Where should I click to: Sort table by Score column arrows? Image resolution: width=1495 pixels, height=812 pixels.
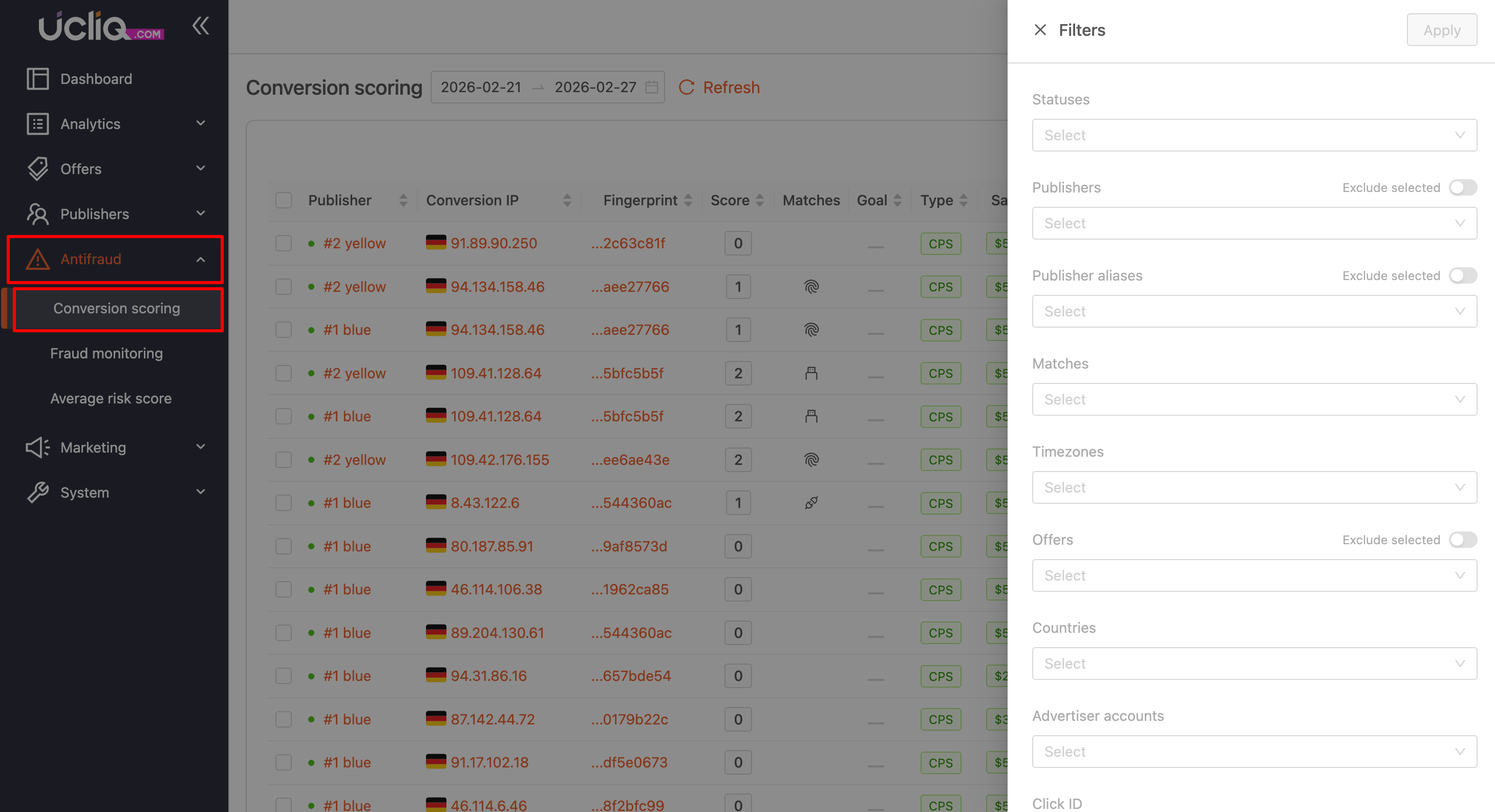759,200
